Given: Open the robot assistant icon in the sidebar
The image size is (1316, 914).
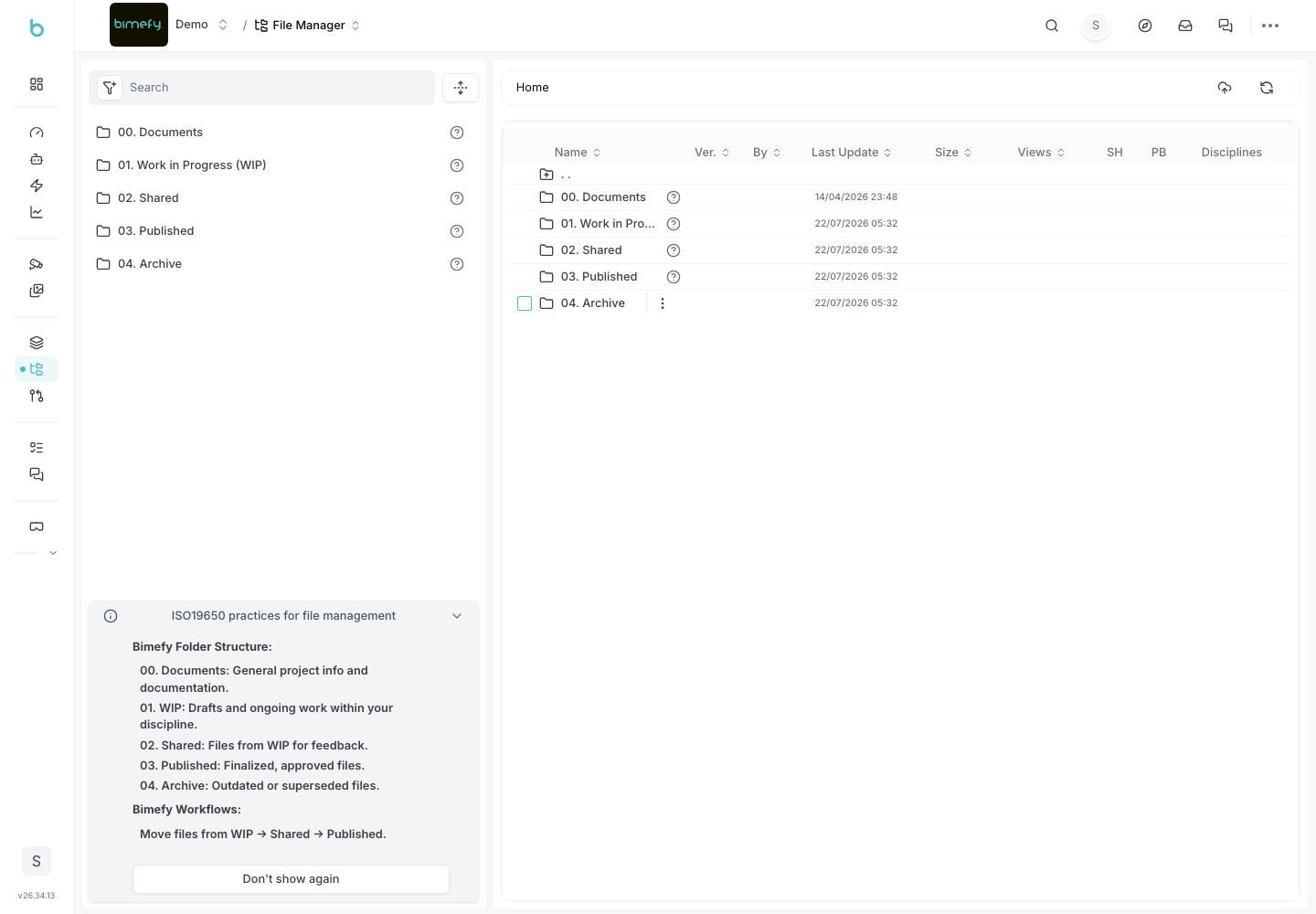Looking at the screenshot, I should click(x=37, y=159).
